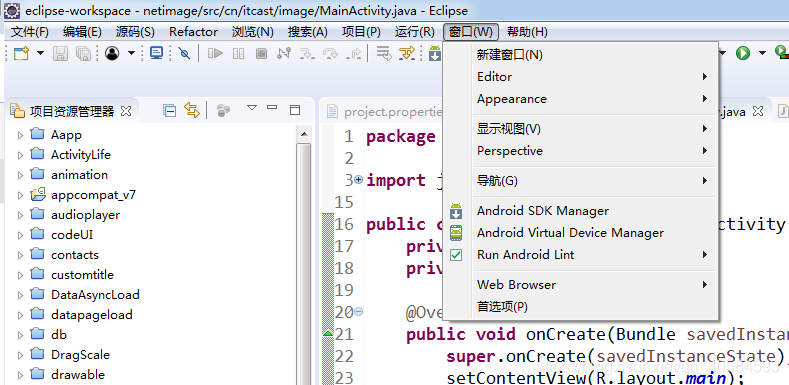Open the Perspective submenu

tap(580, 150)
